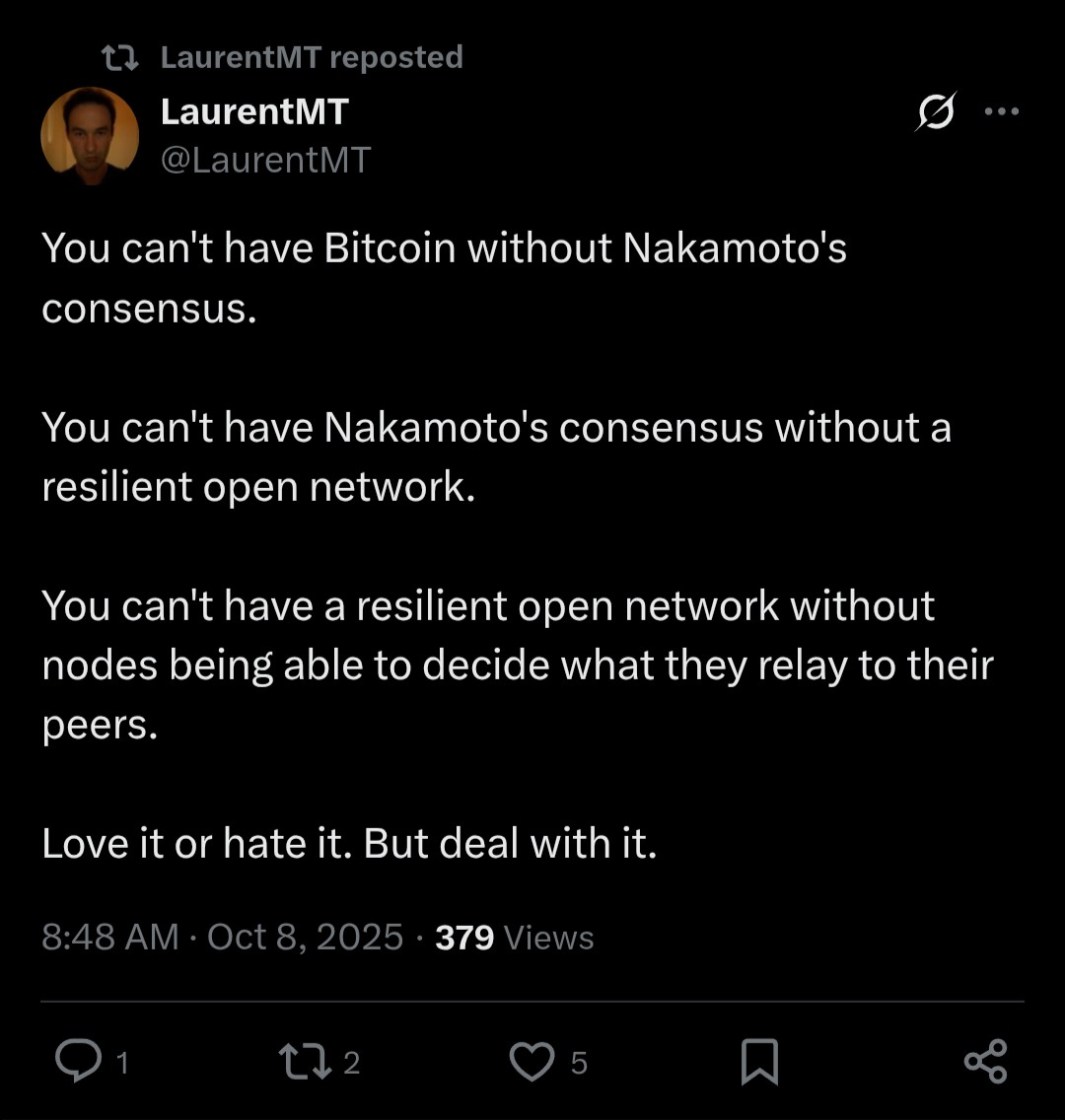Click the like count number 5

click(579, 1063)
